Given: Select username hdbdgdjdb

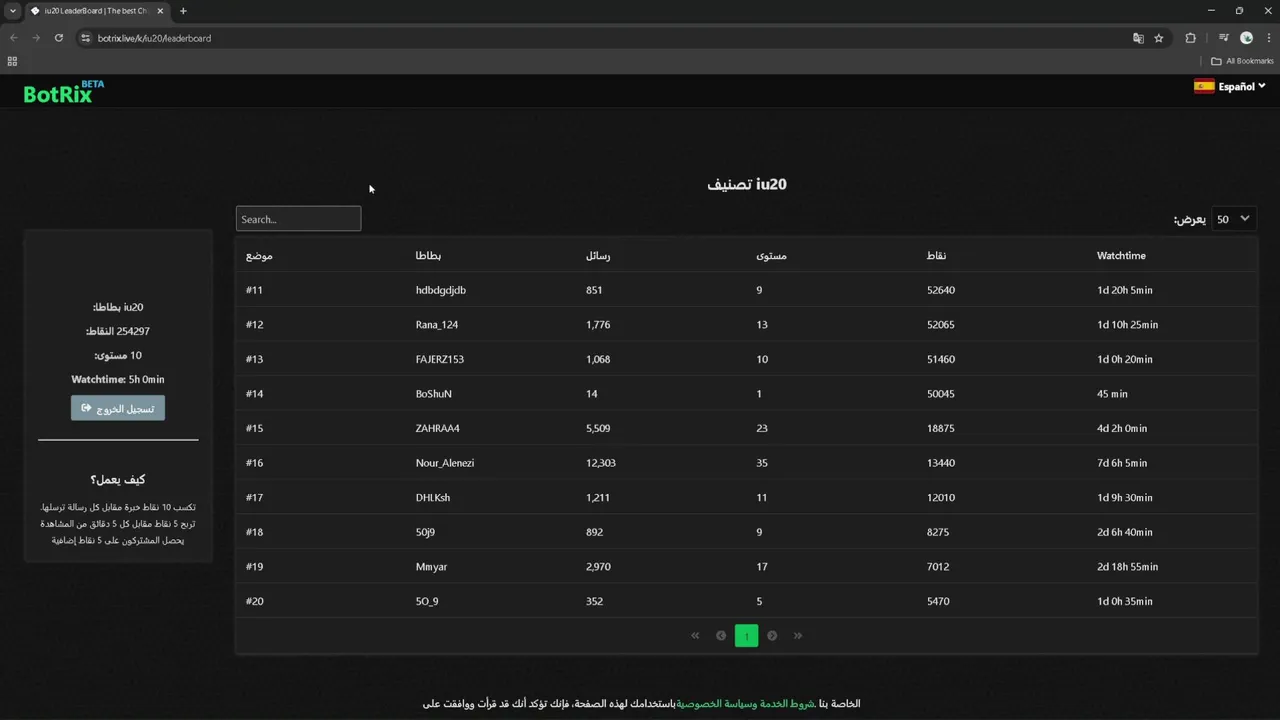Looking at the screenshot, I should [441, 290].
